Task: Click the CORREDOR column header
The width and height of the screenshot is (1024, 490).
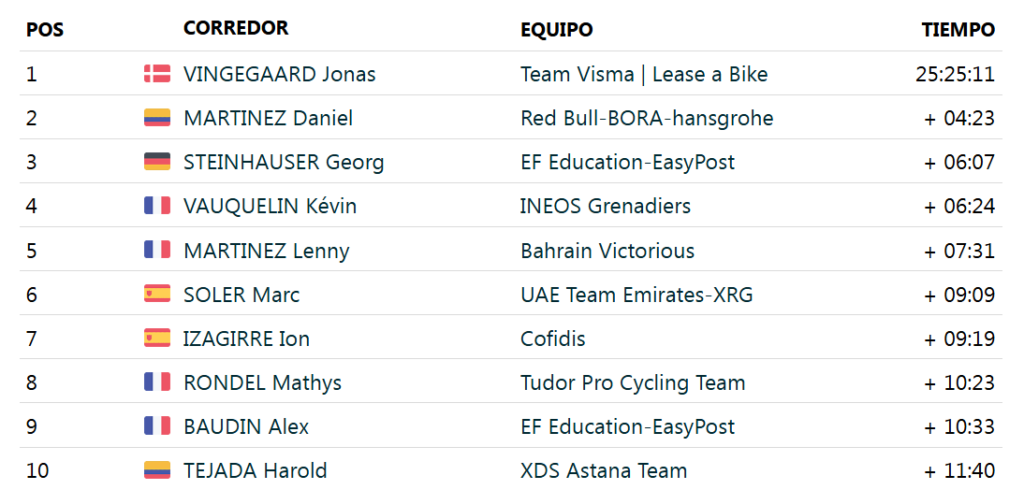Action: pos(236,28)
